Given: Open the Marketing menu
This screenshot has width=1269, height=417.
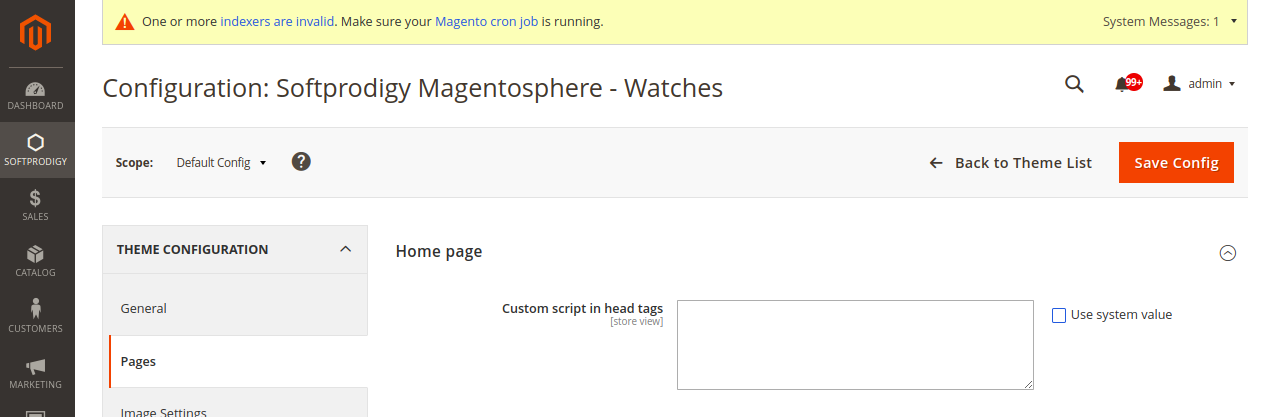Looking at the screenshot, I should coord(37,374).
